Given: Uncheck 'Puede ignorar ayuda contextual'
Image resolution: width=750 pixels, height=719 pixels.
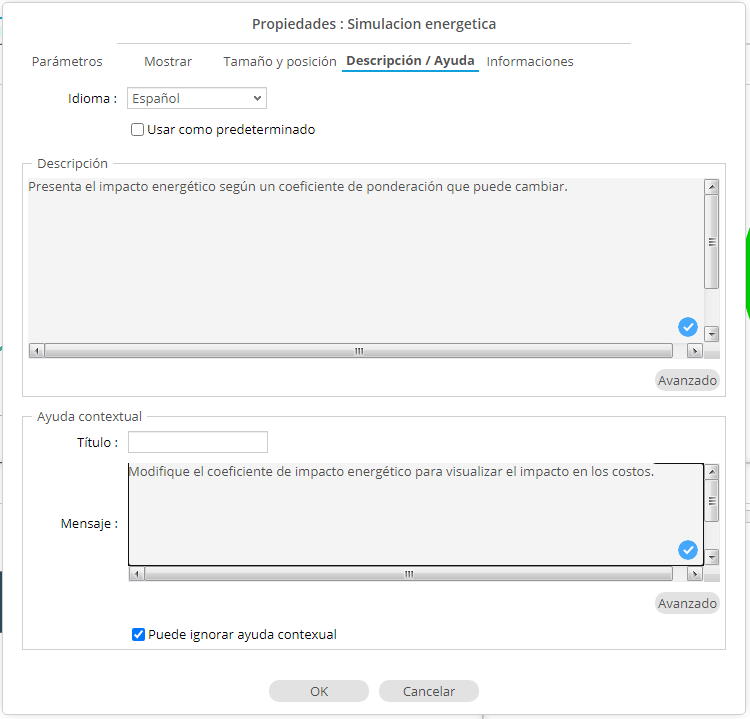Looking at the screenshot, I should coord(139,634).
